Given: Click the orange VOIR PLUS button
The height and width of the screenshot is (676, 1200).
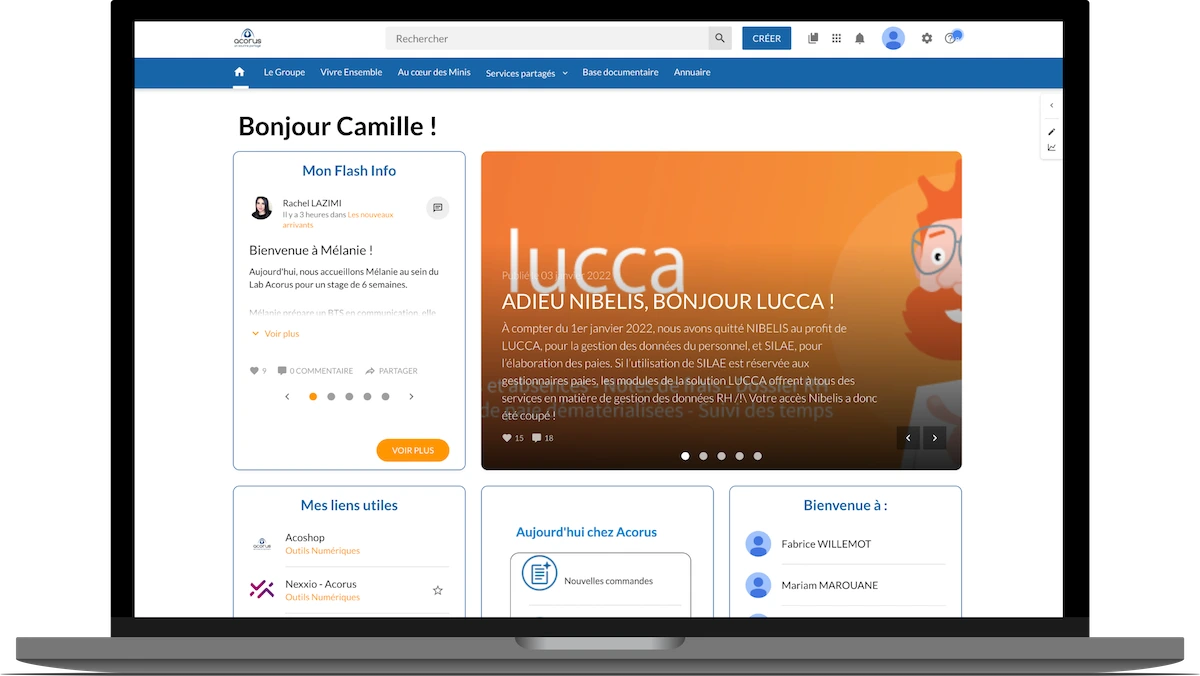Looking at the screenshot, I should pos(413,450).
